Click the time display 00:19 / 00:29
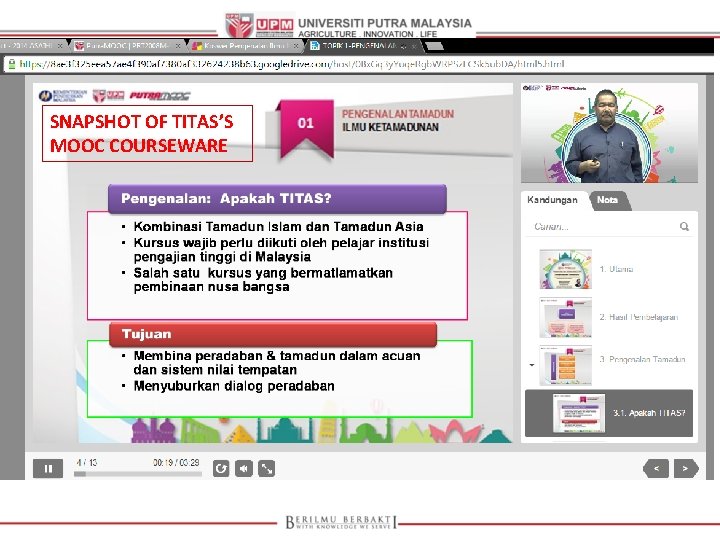 tap(176, 462)
